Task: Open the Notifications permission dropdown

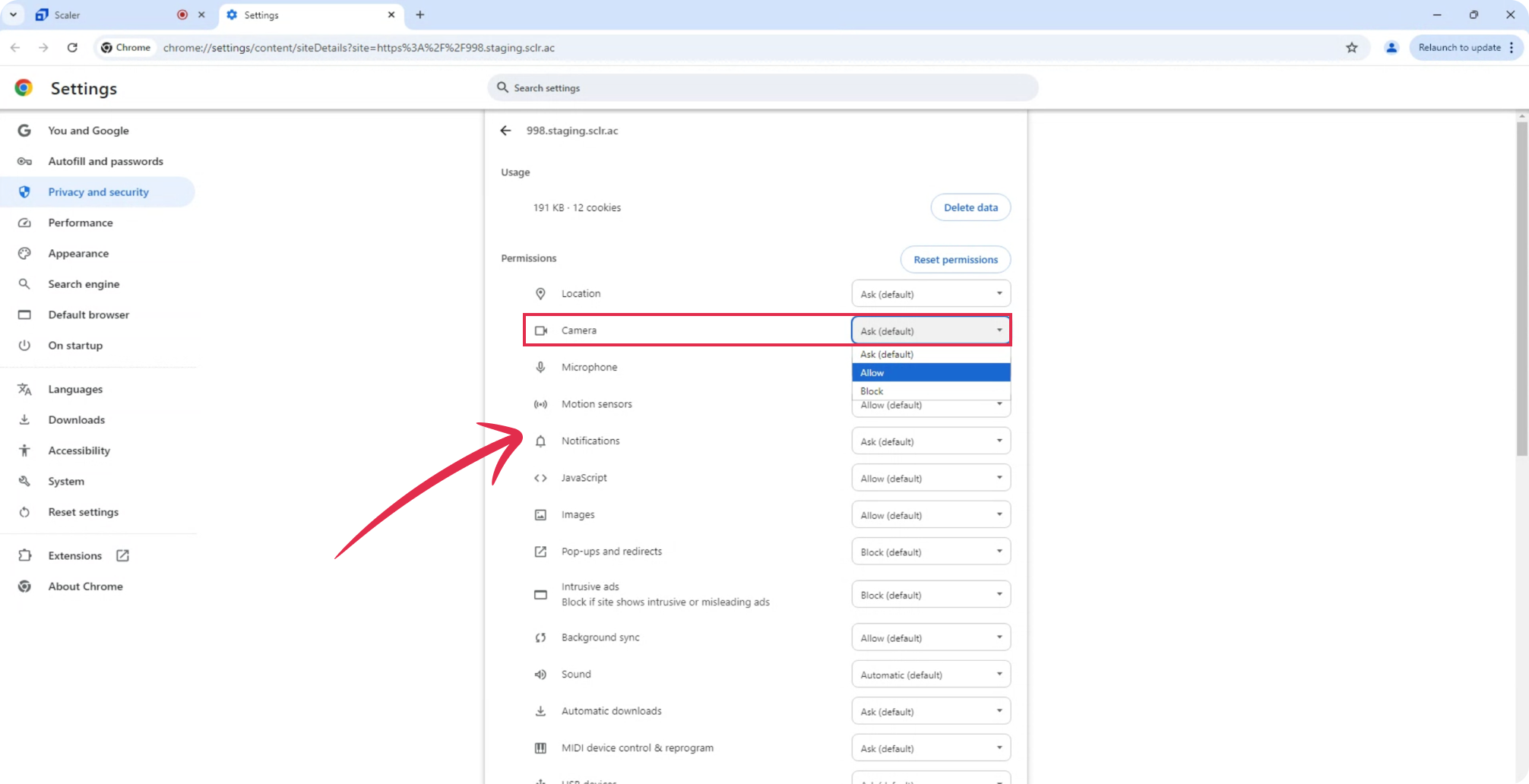Action: coord(931,441)
